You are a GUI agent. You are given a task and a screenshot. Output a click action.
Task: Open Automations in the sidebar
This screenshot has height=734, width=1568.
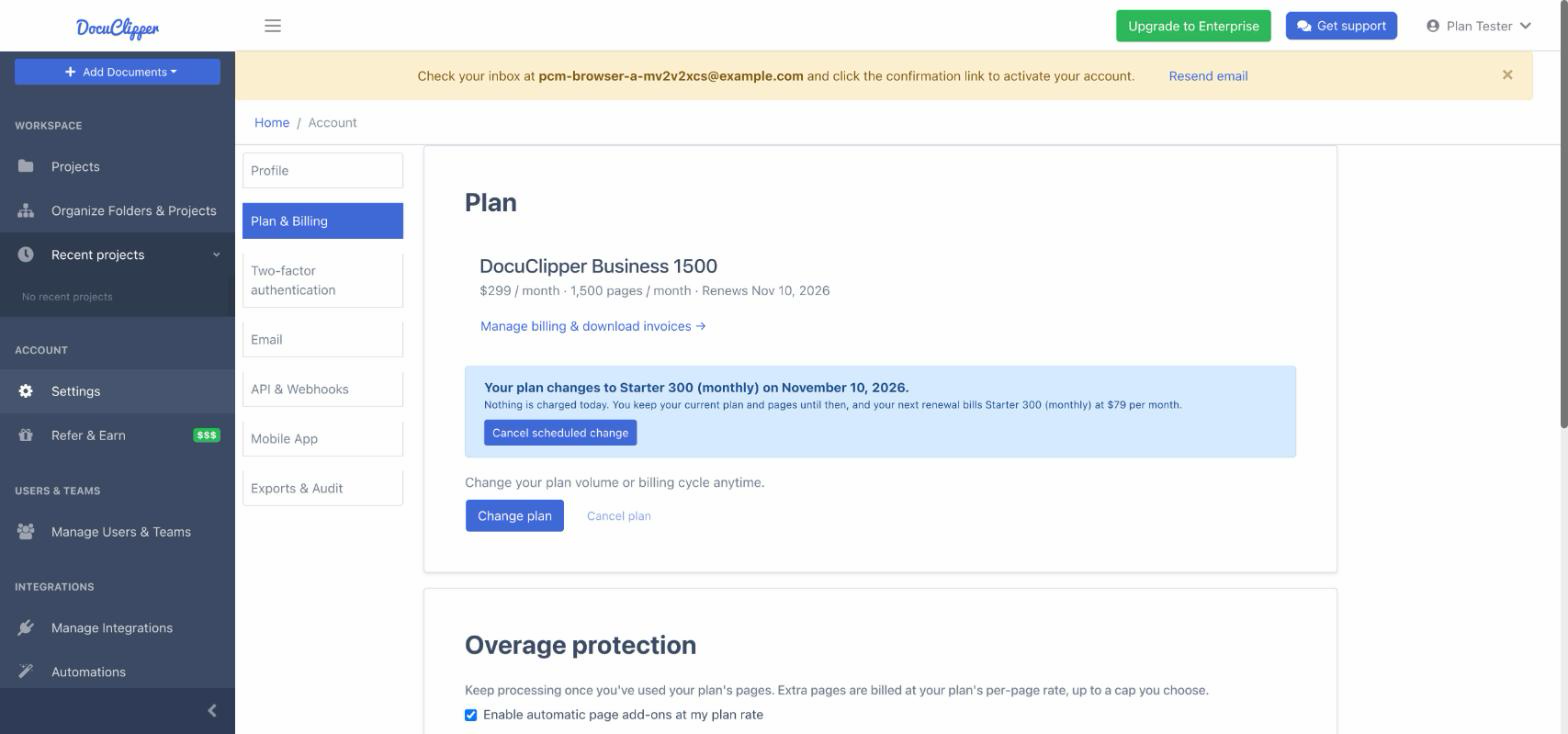point(117,671)
